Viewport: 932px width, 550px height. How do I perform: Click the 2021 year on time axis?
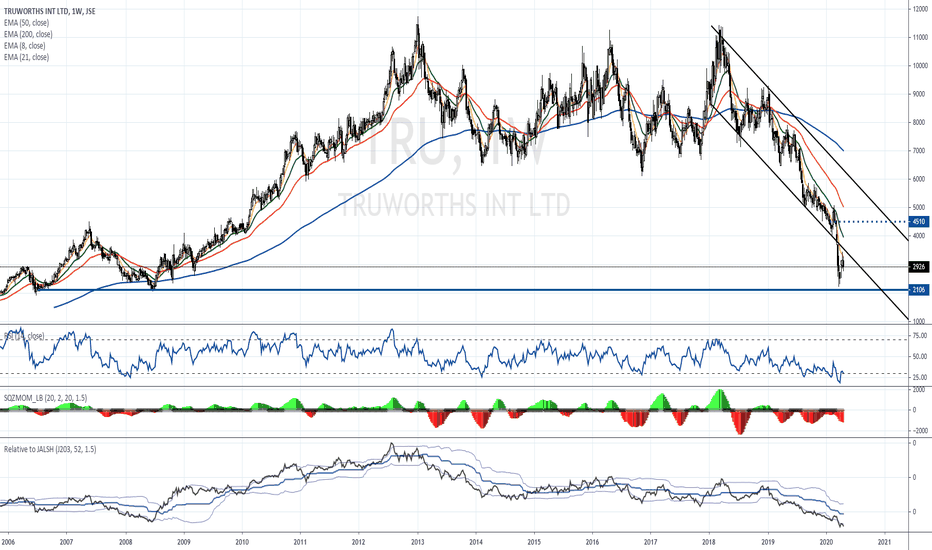point(884,542)
